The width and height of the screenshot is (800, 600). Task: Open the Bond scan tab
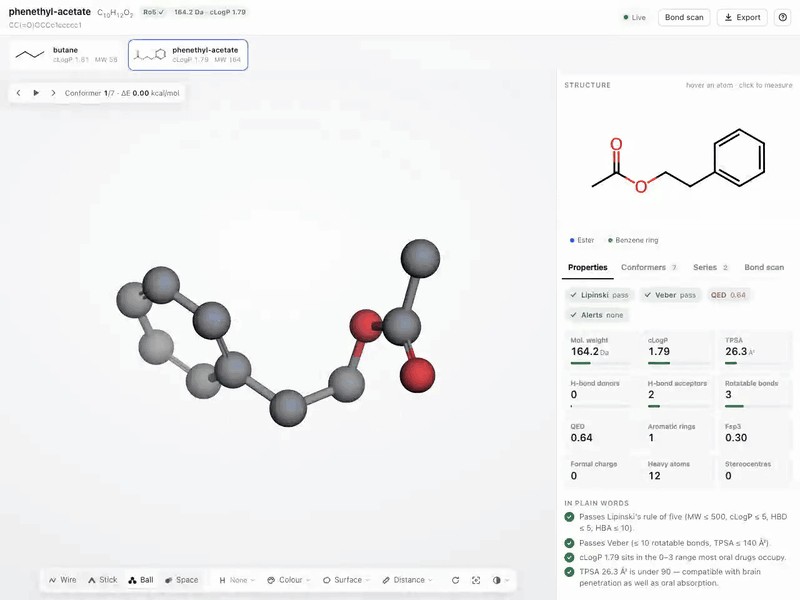(x=764, y=267)
